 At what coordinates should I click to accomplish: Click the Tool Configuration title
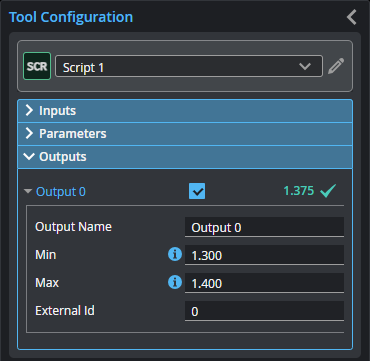coord(71,17)
